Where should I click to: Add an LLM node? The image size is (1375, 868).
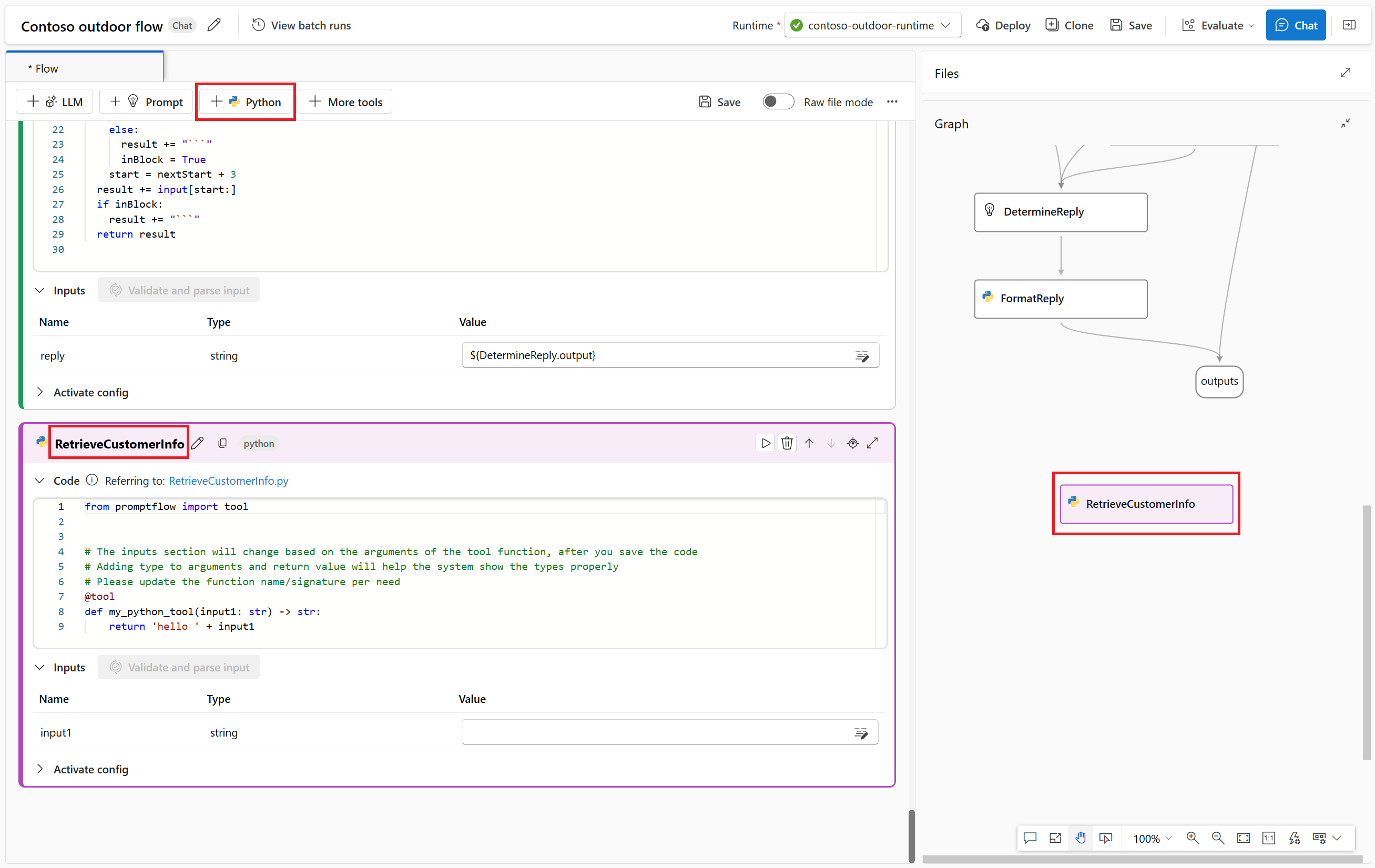tap(55, 101)
